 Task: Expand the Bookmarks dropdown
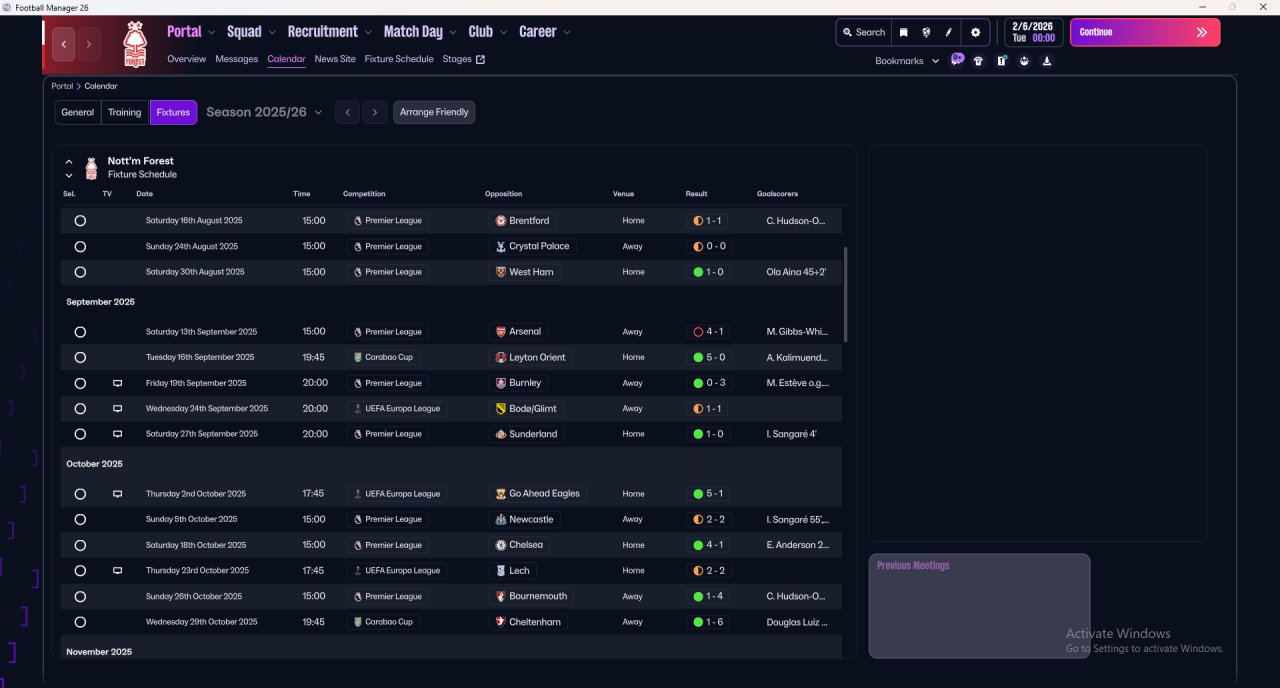coord(907,61)
